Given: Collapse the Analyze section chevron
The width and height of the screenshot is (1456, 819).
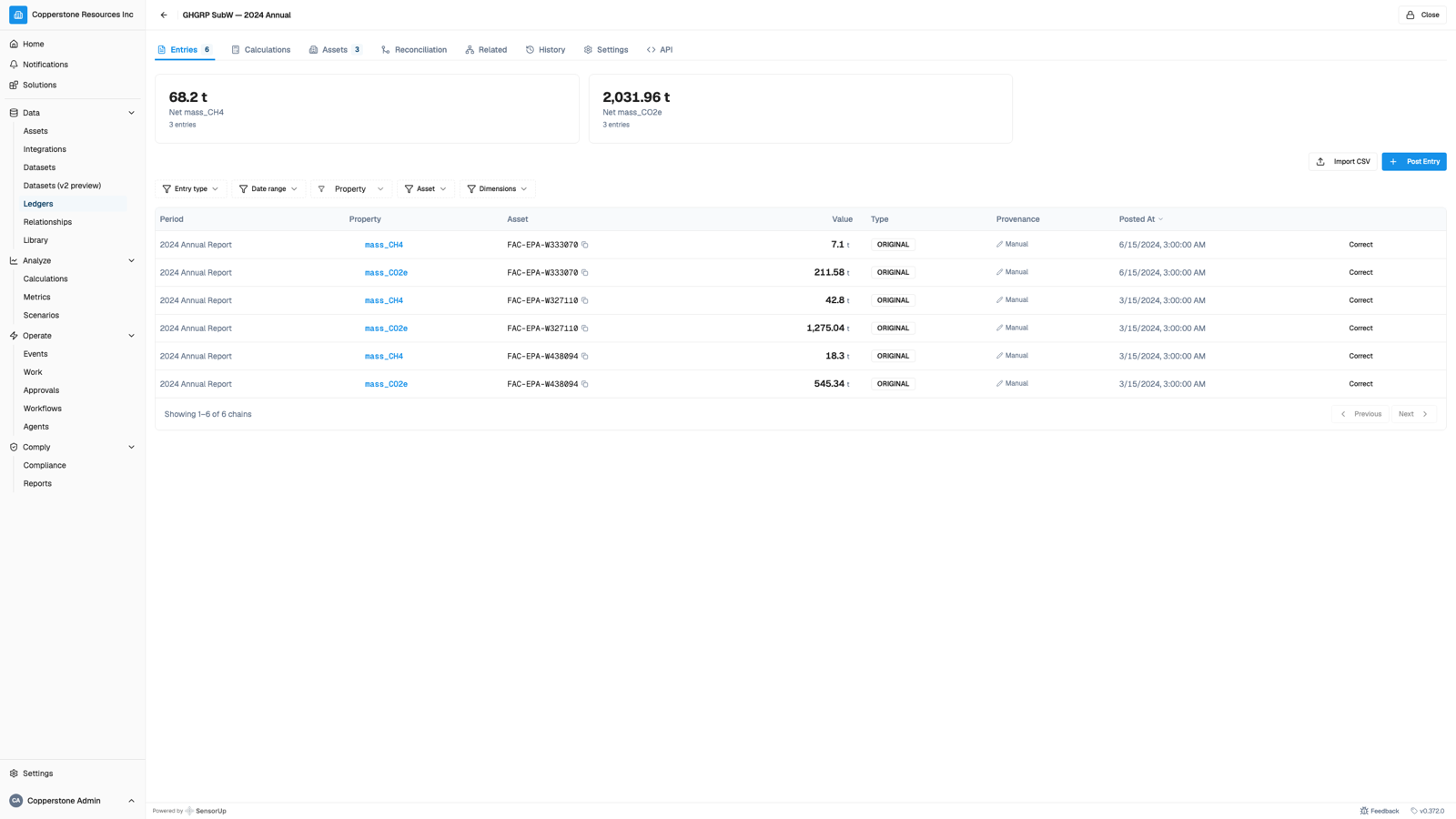Looking at the screenshot, I should pos(131,260).
